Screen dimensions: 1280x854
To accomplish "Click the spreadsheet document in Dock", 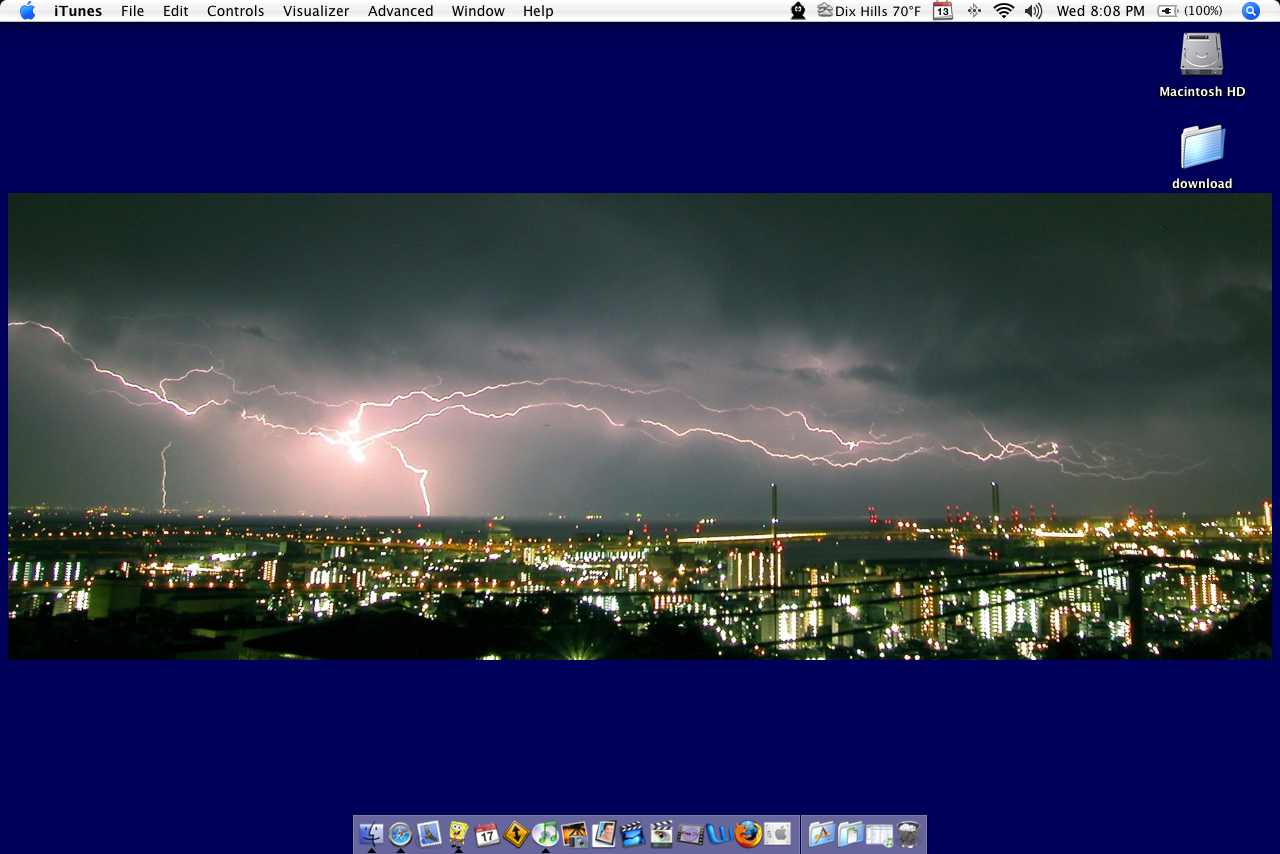I will point(879,833).
